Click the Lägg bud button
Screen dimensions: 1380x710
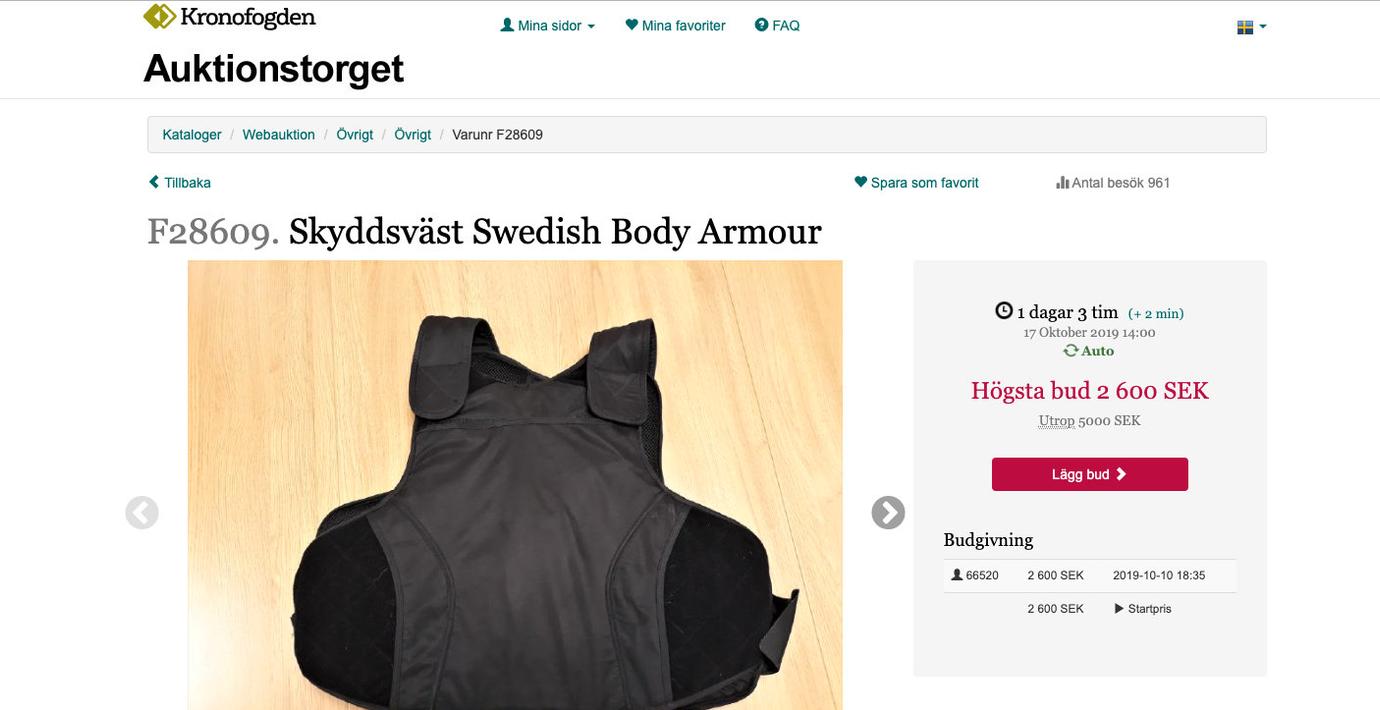(x=1090, y=474)
